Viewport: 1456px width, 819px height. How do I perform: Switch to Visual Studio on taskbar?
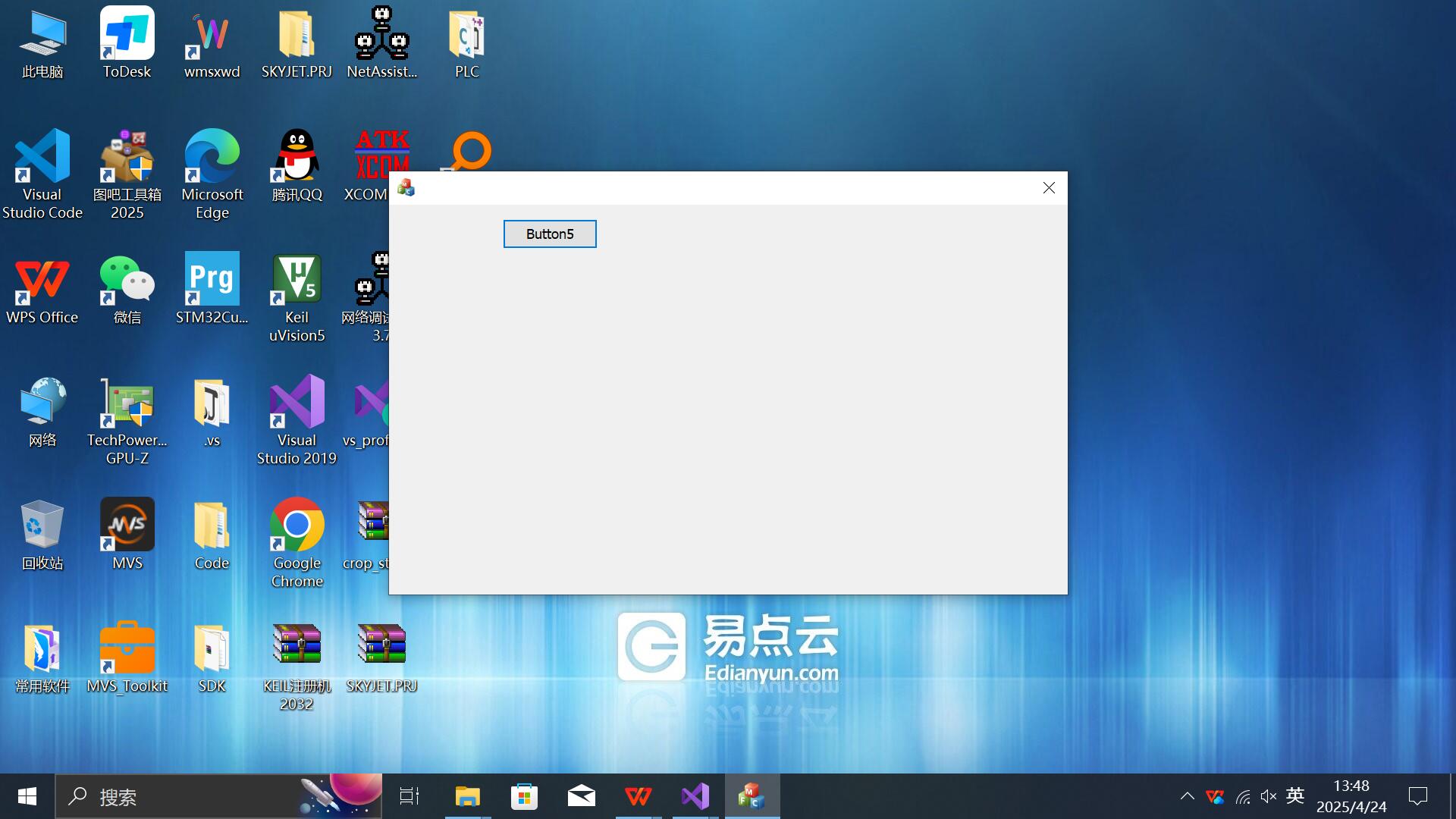click(695, 796)
